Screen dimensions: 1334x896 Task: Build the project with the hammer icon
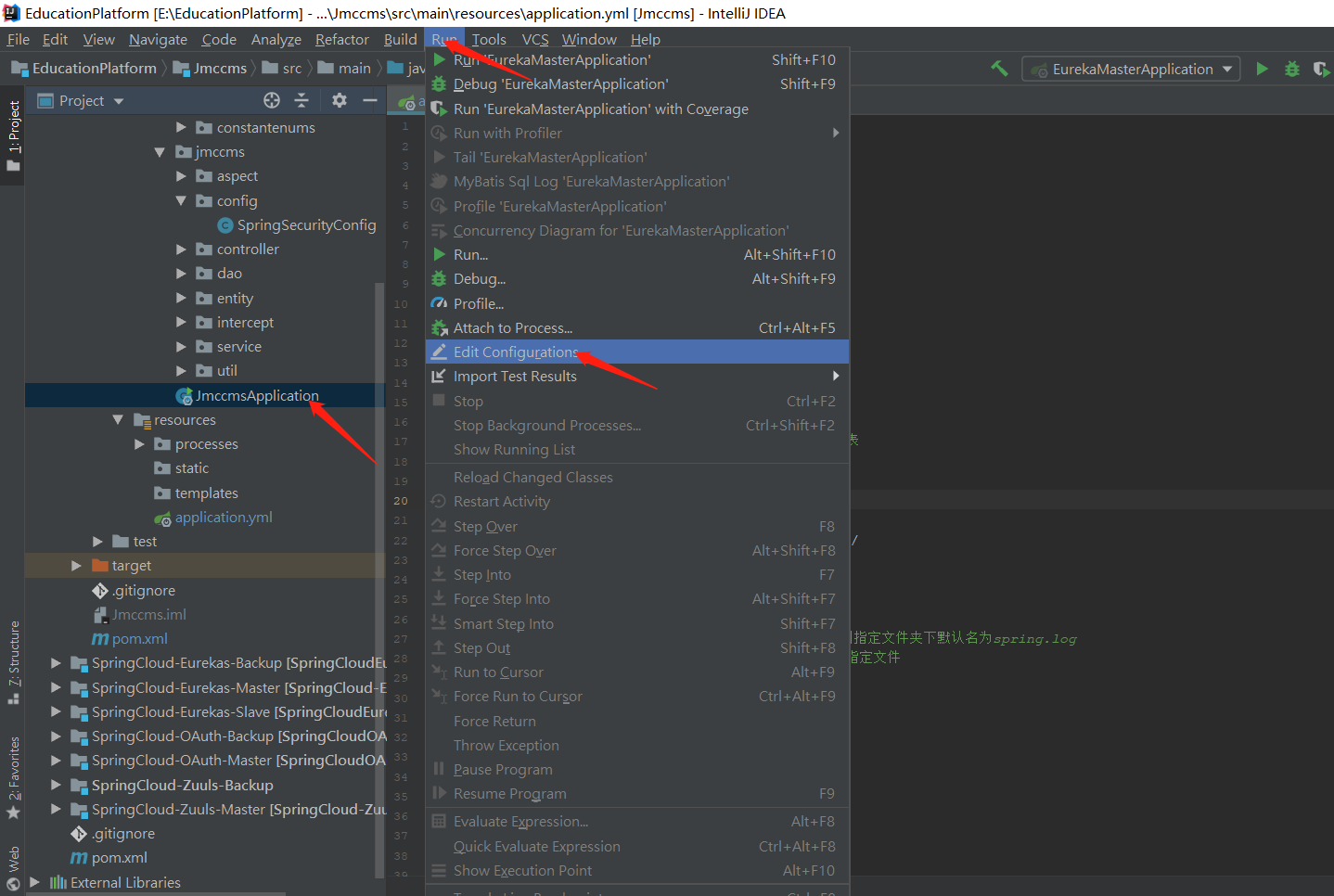(999, 69)
